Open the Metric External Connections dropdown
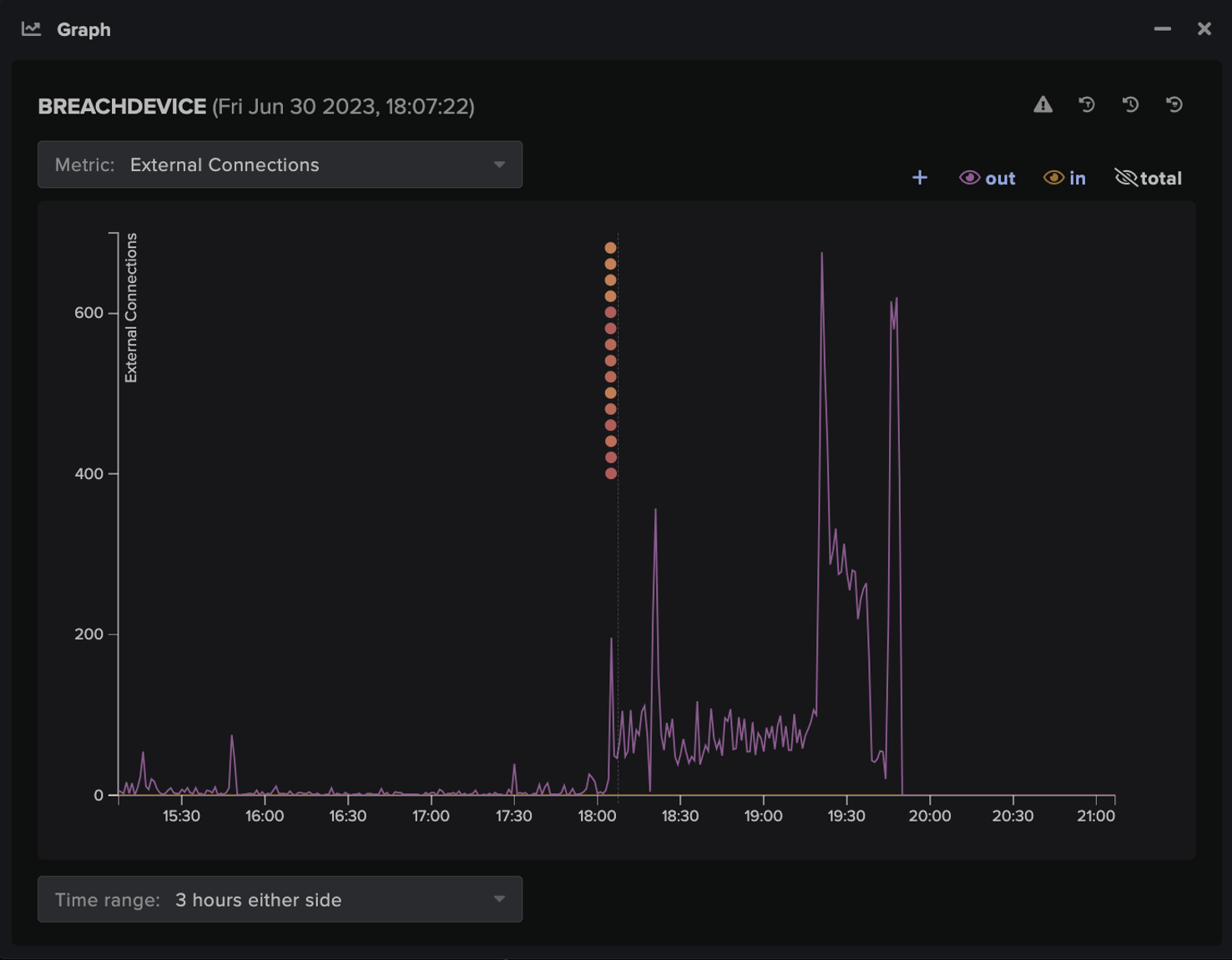This screenshot has width=1232, height=960. 280,164
